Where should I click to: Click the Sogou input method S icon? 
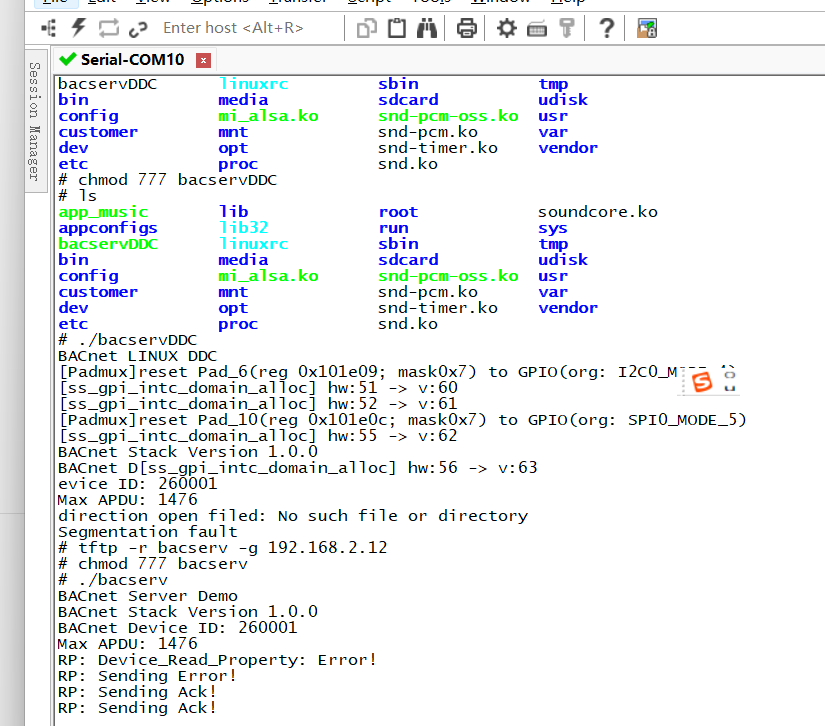702,381
